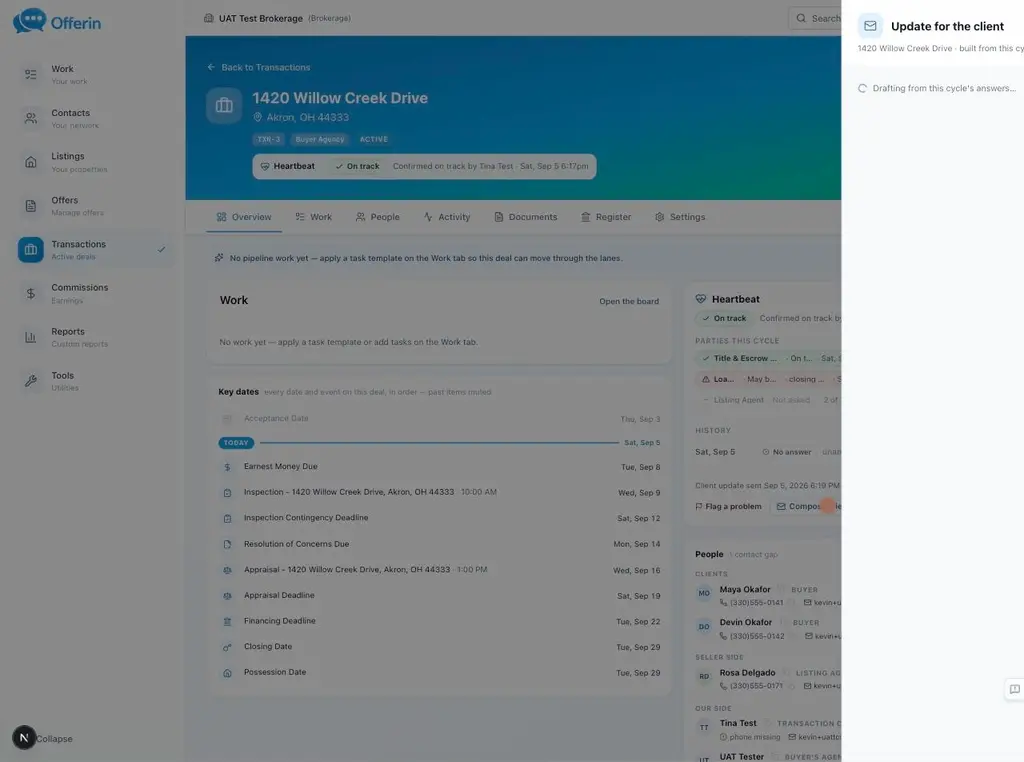Open the Work sidebar icon
This screenshot has width=1024, height=762.
click(31, 74)
